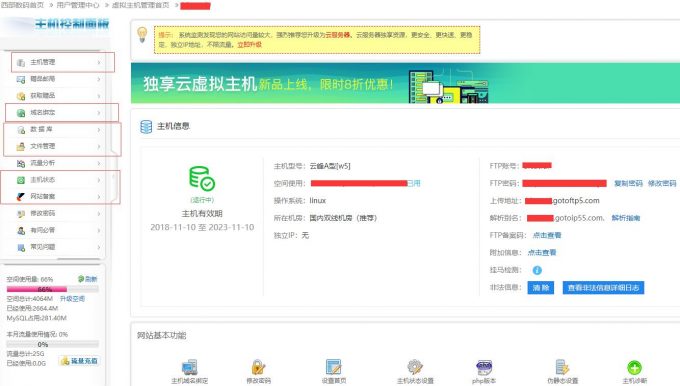The image size is (680, 386).
Task: Click the lightbulb tip icon
Action: coord(142,35)
